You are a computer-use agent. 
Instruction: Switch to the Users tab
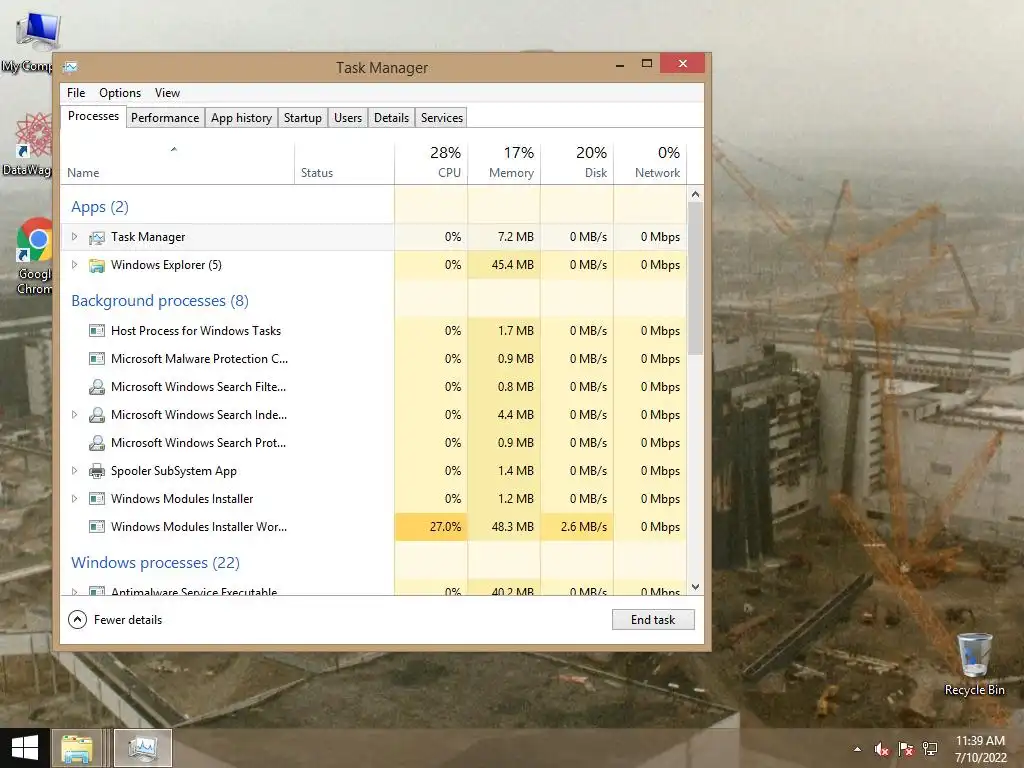point(347,118)
